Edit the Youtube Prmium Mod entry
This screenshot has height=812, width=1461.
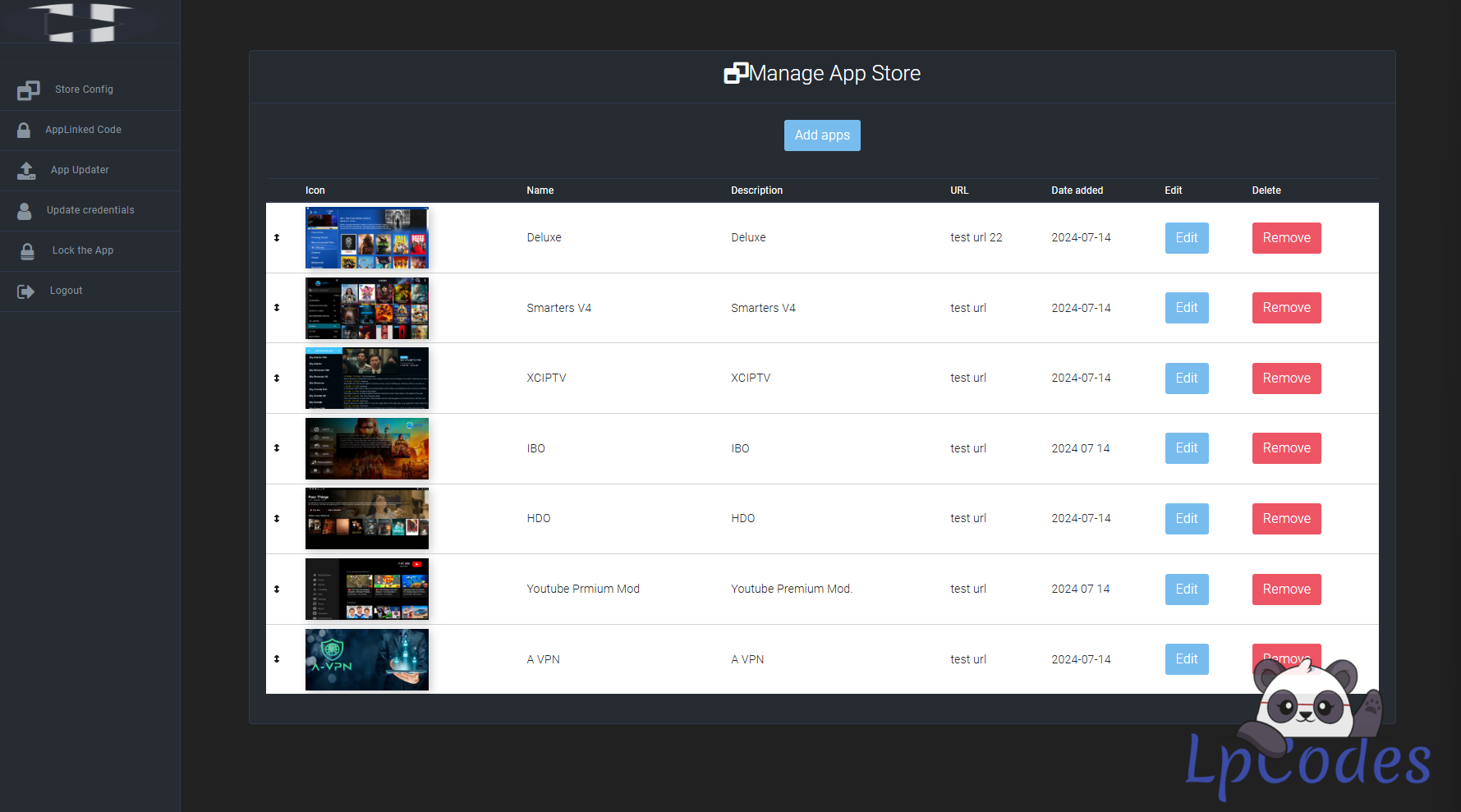click(x=1186, y=590)
